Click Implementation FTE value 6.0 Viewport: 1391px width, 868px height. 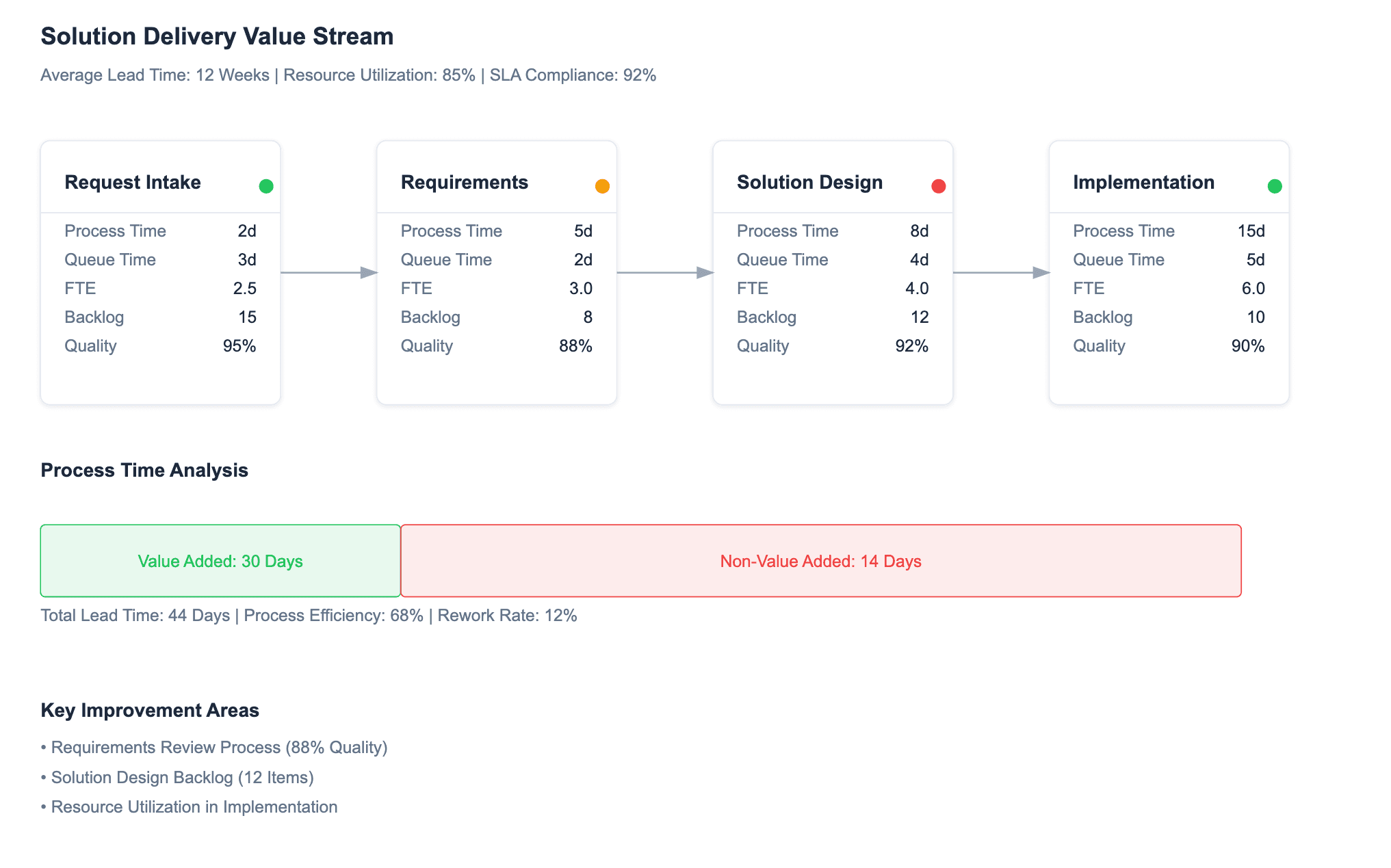(1253, 289)
